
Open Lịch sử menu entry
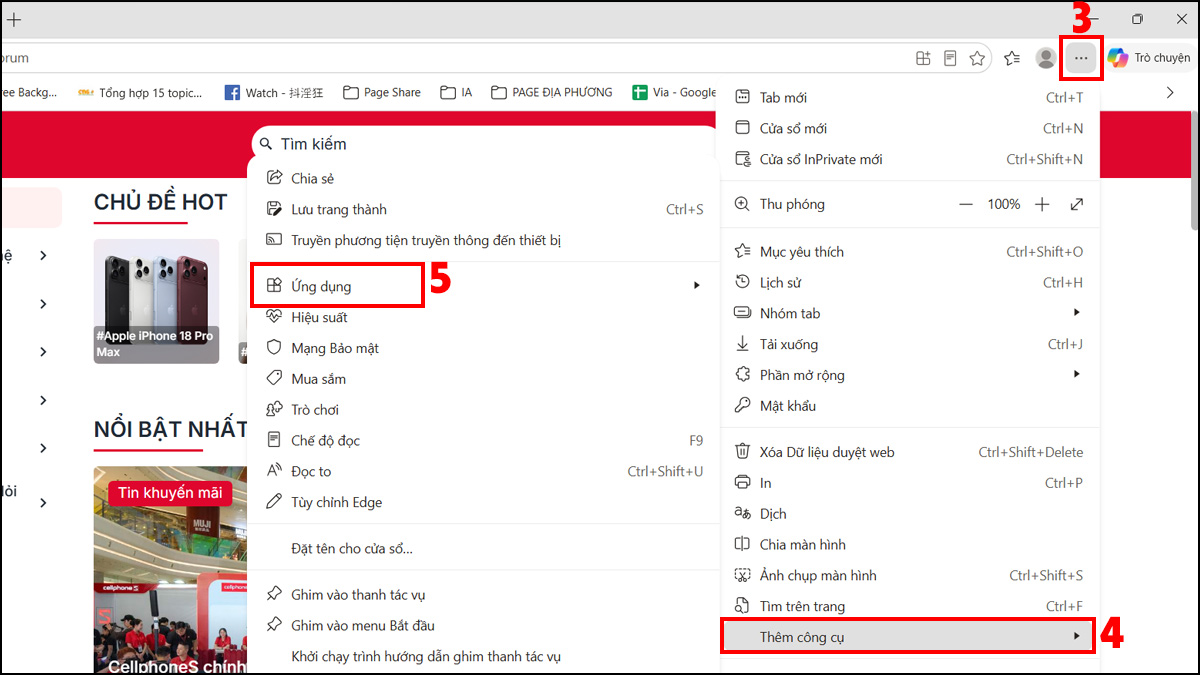909,283
